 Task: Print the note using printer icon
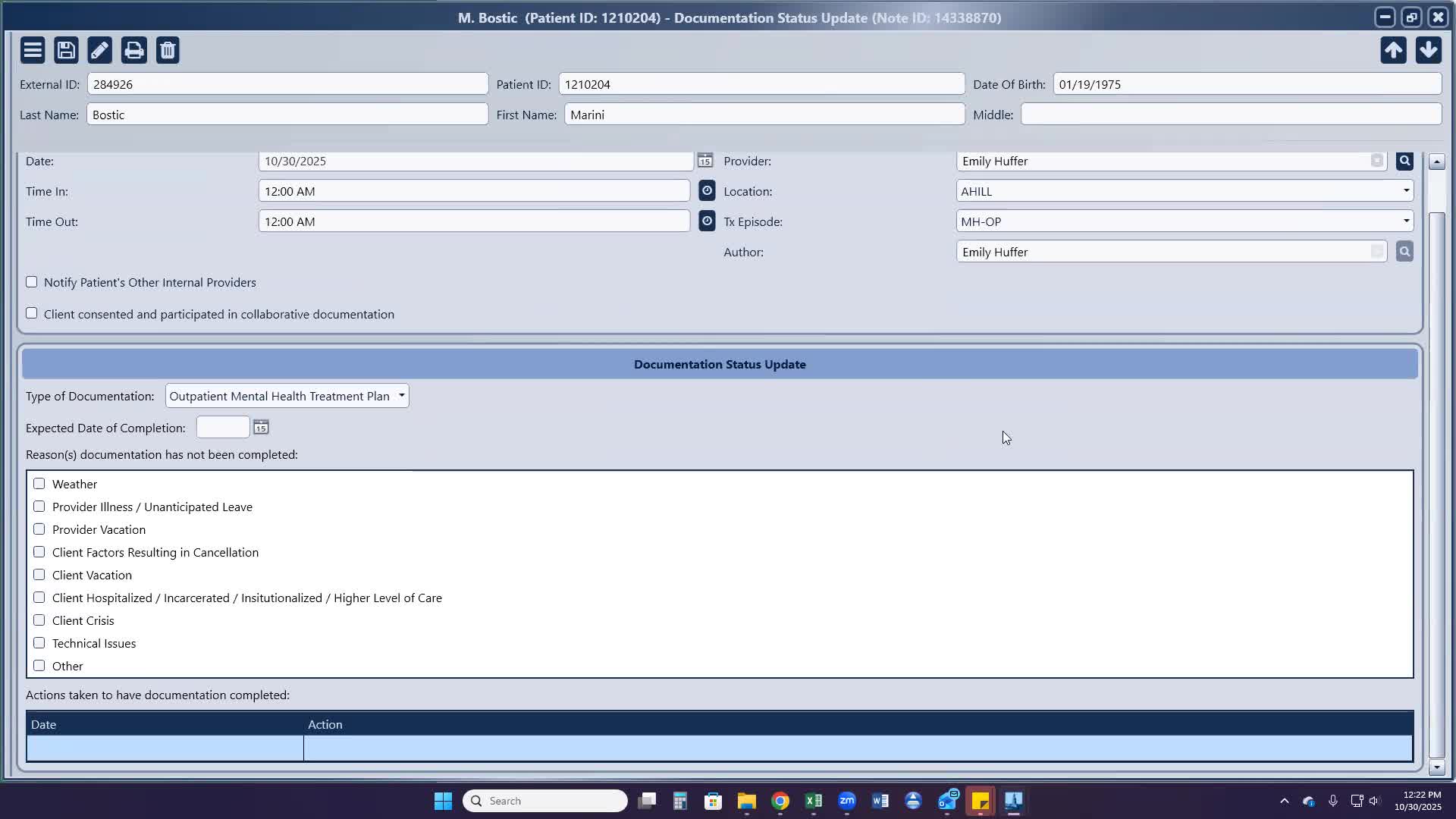tap(134, 50)
